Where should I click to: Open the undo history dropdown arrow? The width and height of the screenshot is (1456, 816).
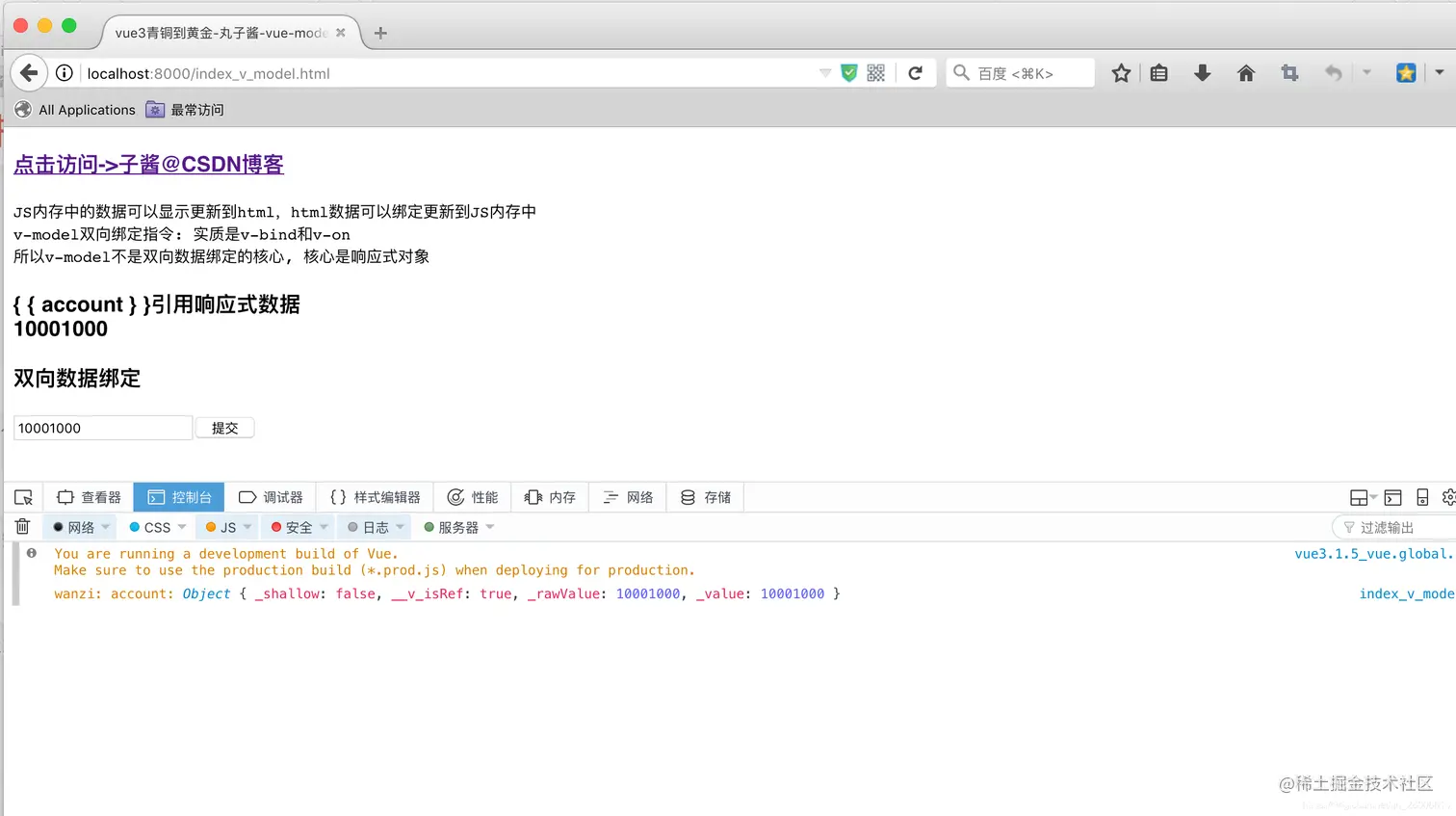1366,72
